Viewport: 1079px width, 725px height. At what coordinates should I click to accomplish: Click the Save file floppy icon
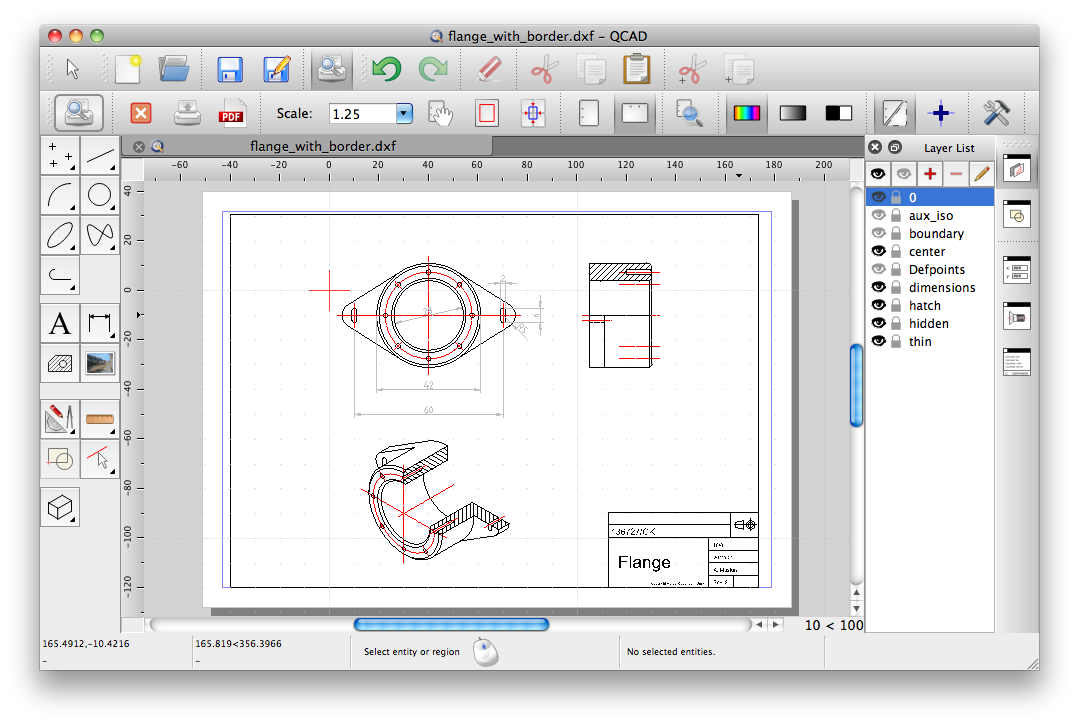(230, 69)
